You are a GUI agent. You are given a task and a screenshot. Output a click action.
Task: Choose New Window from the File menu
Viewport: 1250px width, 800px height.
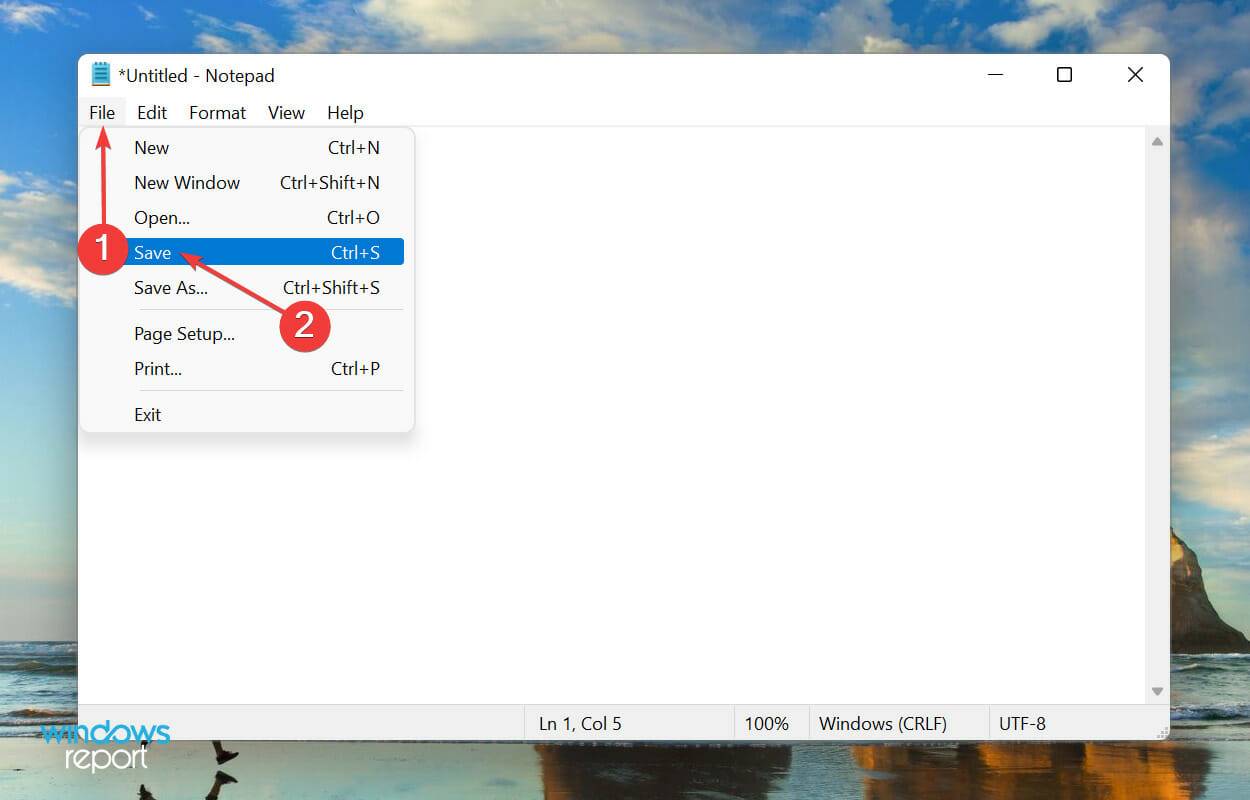(187, 182)
